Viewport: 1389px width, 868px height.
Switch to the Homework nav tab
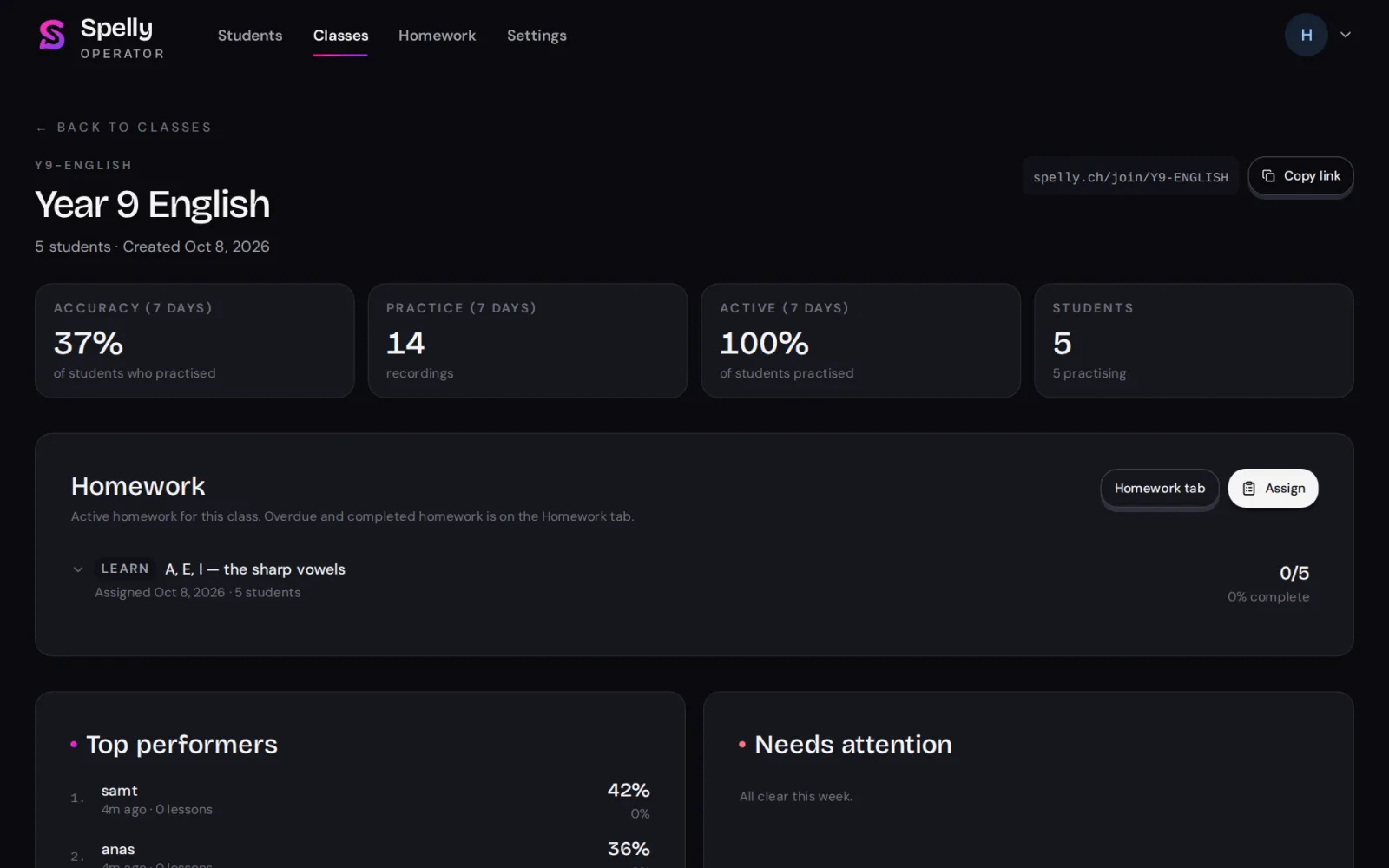(437, 36)
